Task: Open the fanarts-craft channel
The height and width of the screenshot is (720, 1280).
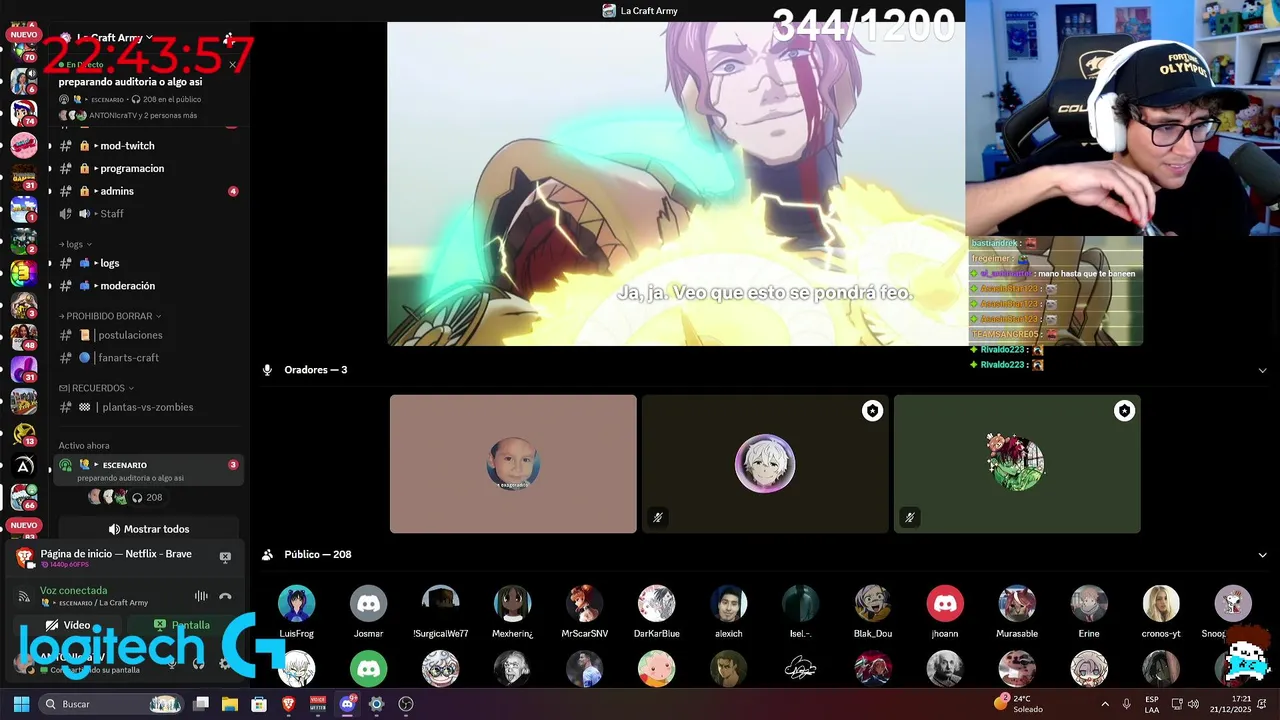Action: [x=144, y=358]
